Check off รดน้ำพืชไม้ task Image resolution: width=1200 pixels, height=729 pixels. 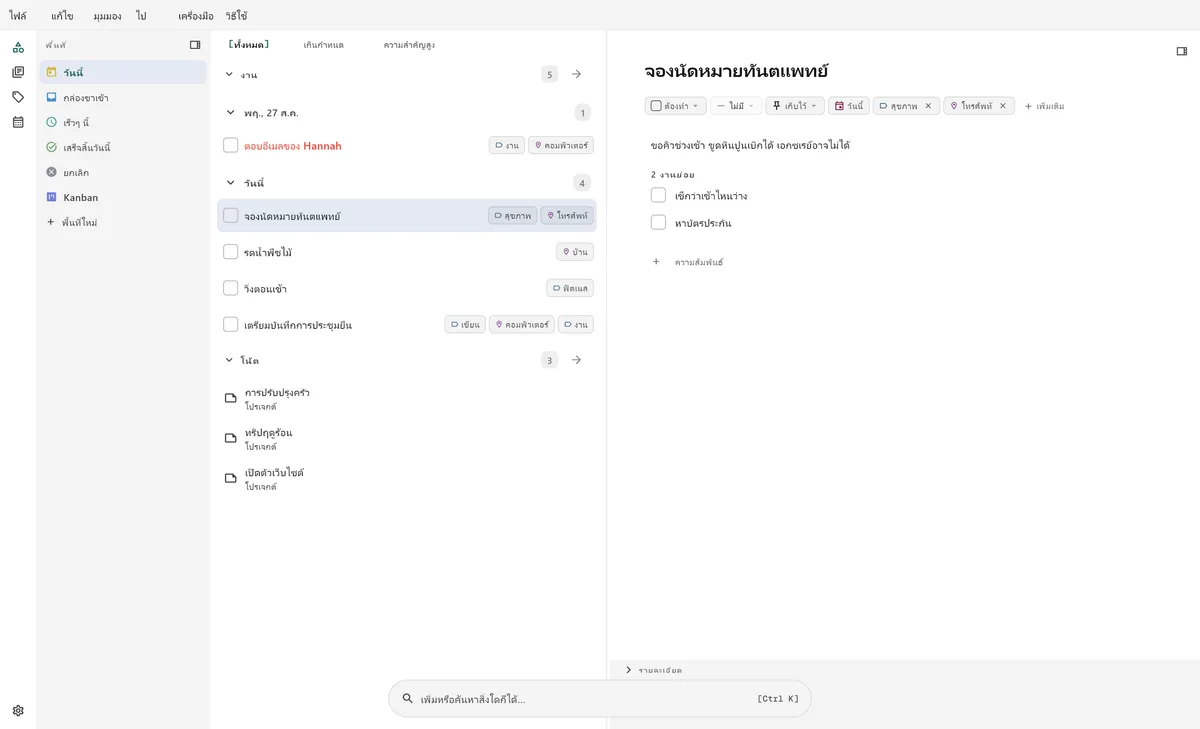pos(231,252)
